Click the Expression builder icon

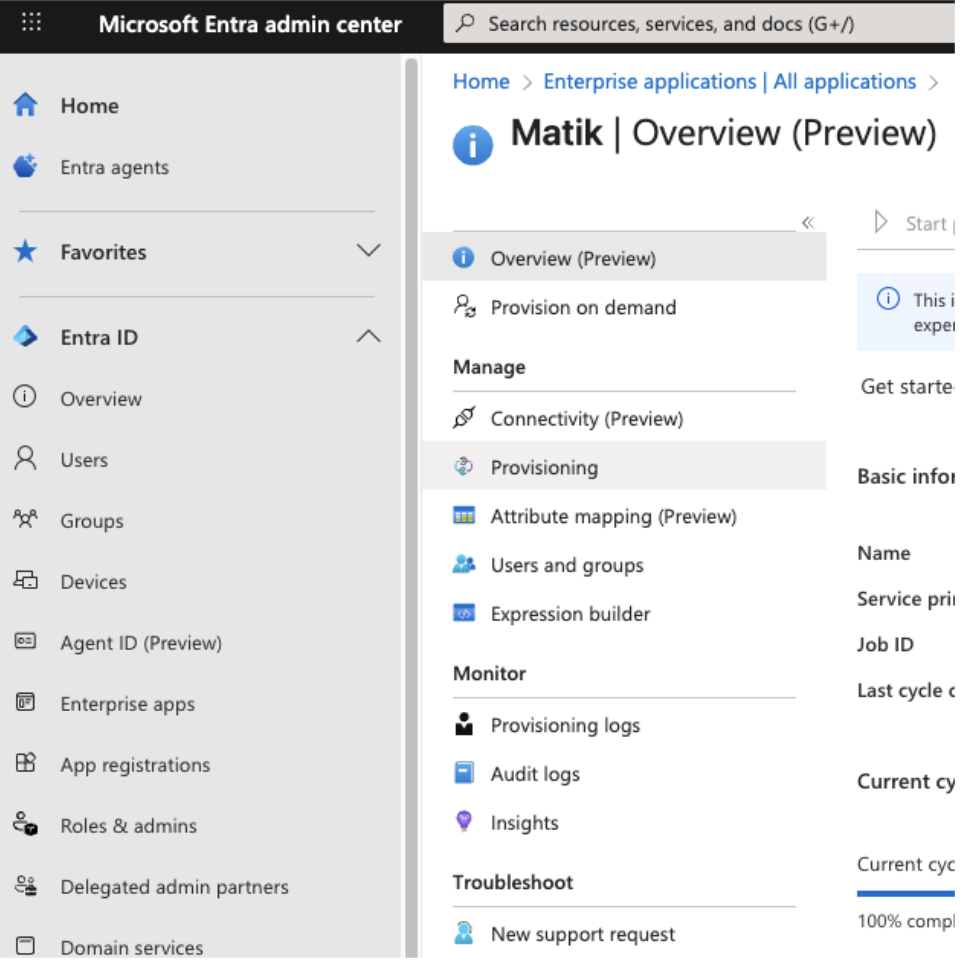[x=464, y=614]
